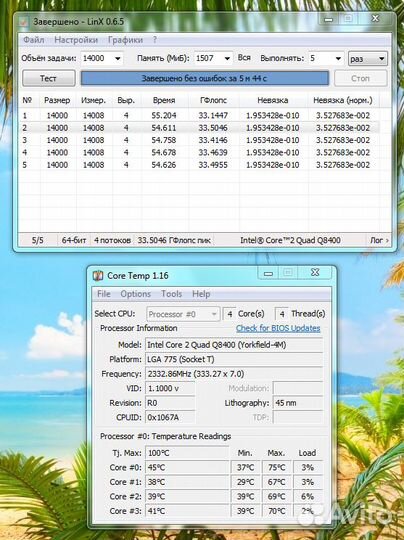Open the Файл menu in LinX
This screenshot has height=540, width=404.
pos(33,40)
